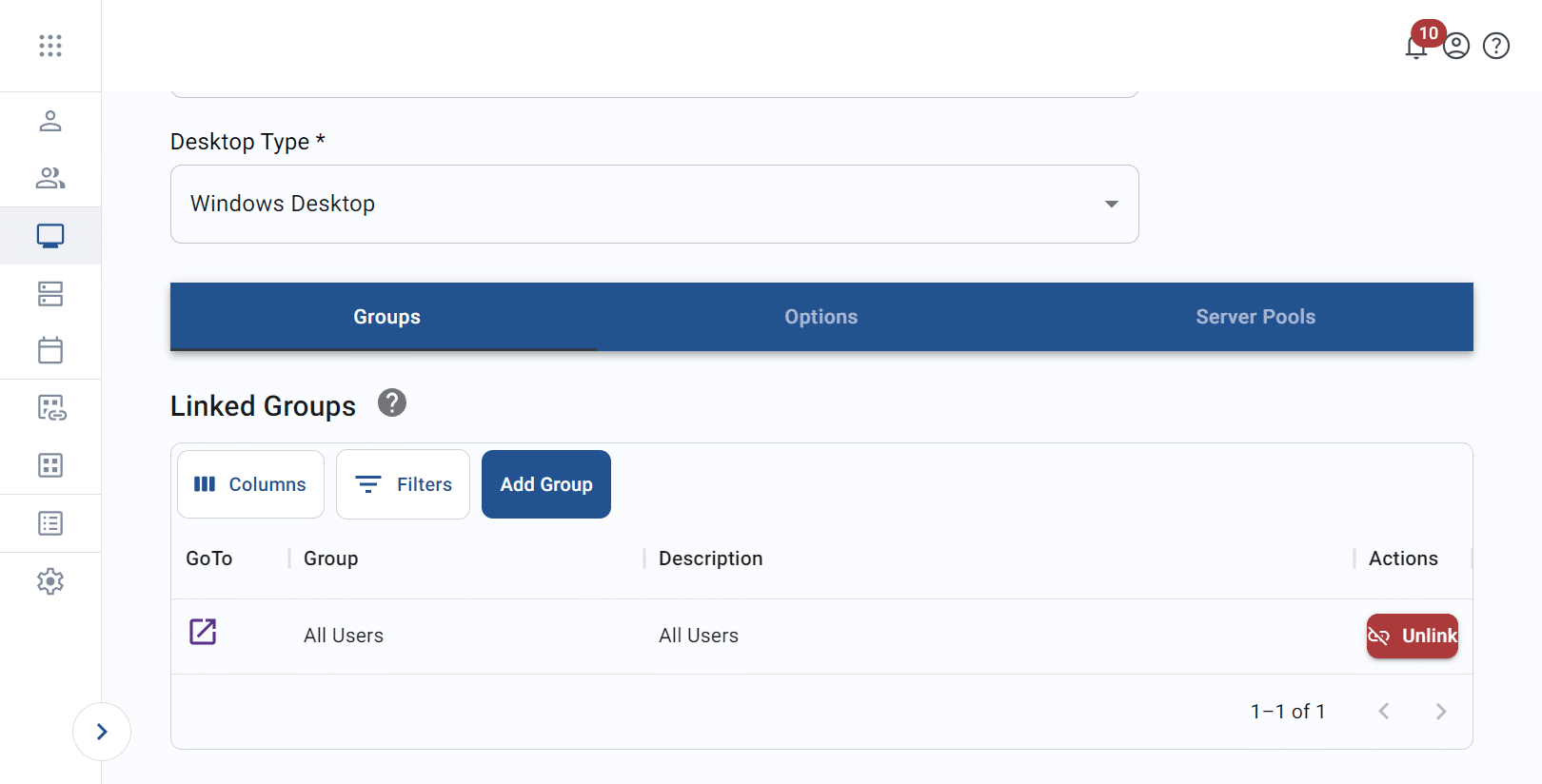
Task: Unlink the All Users group
Action: [1413, 636]
